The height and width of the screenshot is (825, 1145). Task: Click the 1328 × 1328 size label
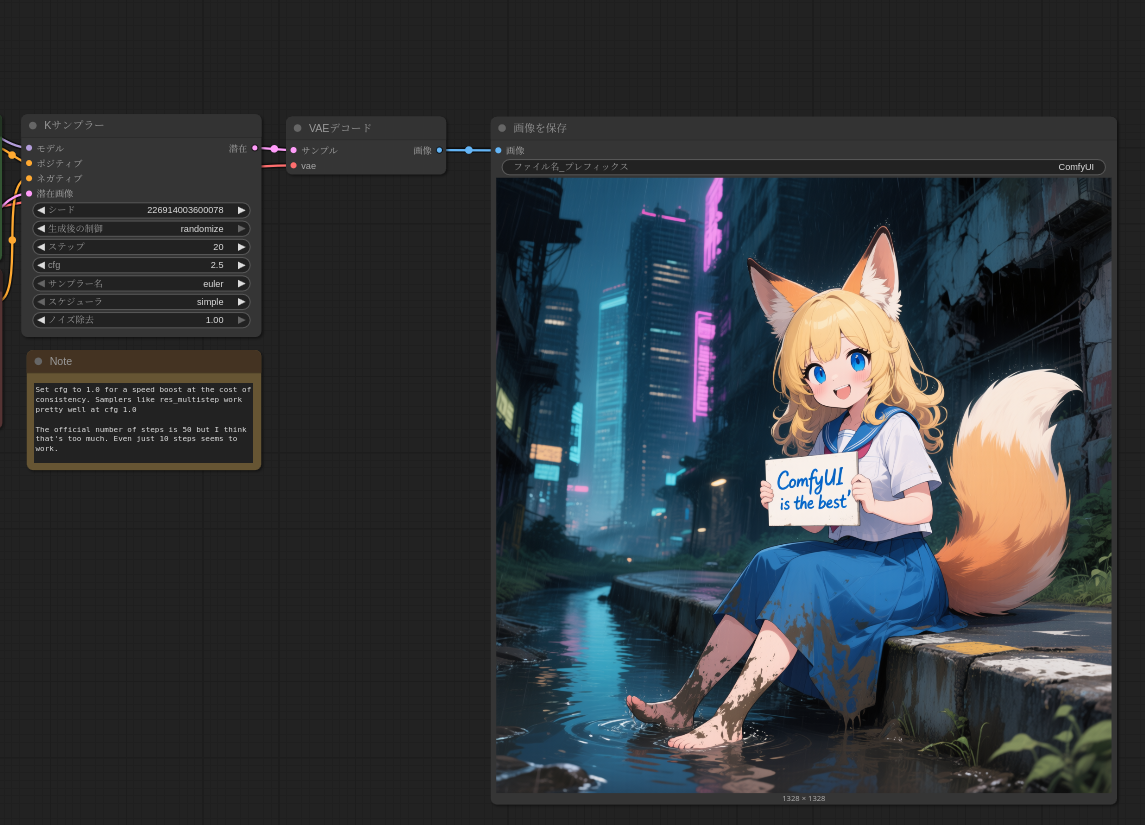pos(803,799)
